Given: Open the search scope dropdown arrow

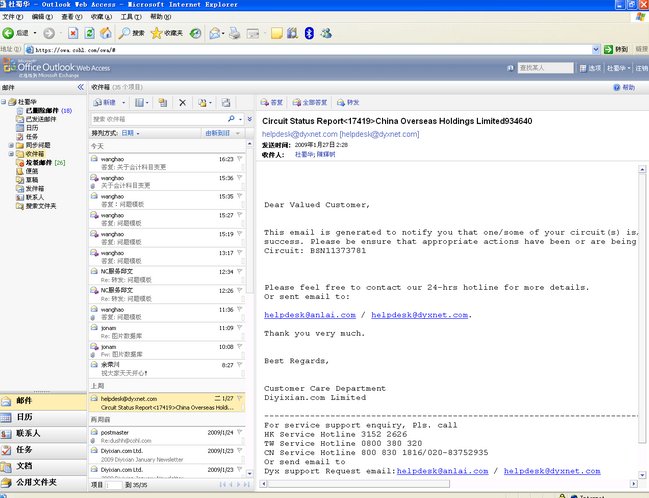Looking at the screenshot, I should pyautogui.click(x=240, y=119).
